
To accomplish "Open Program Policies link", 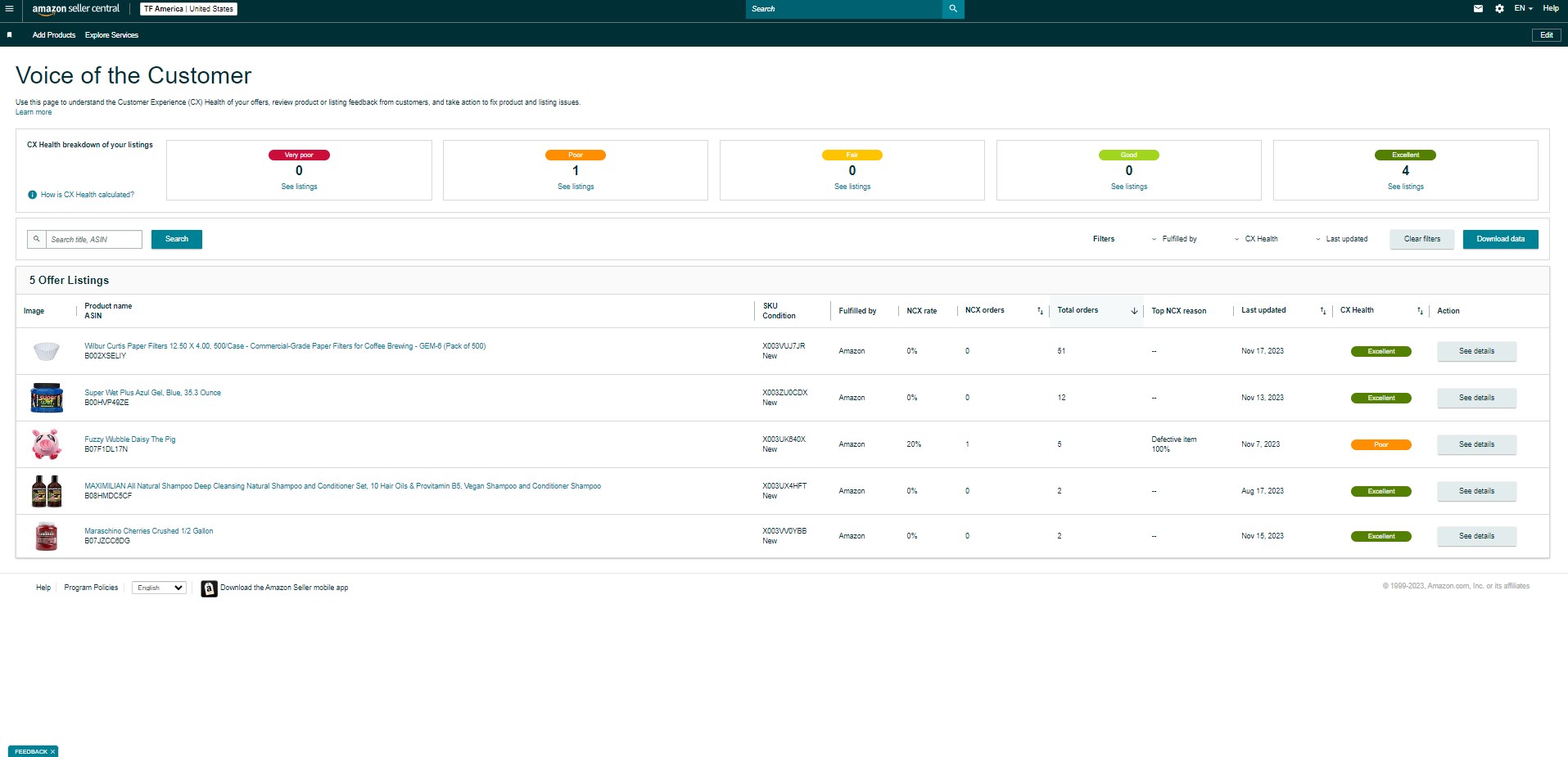I will point(91,588).
